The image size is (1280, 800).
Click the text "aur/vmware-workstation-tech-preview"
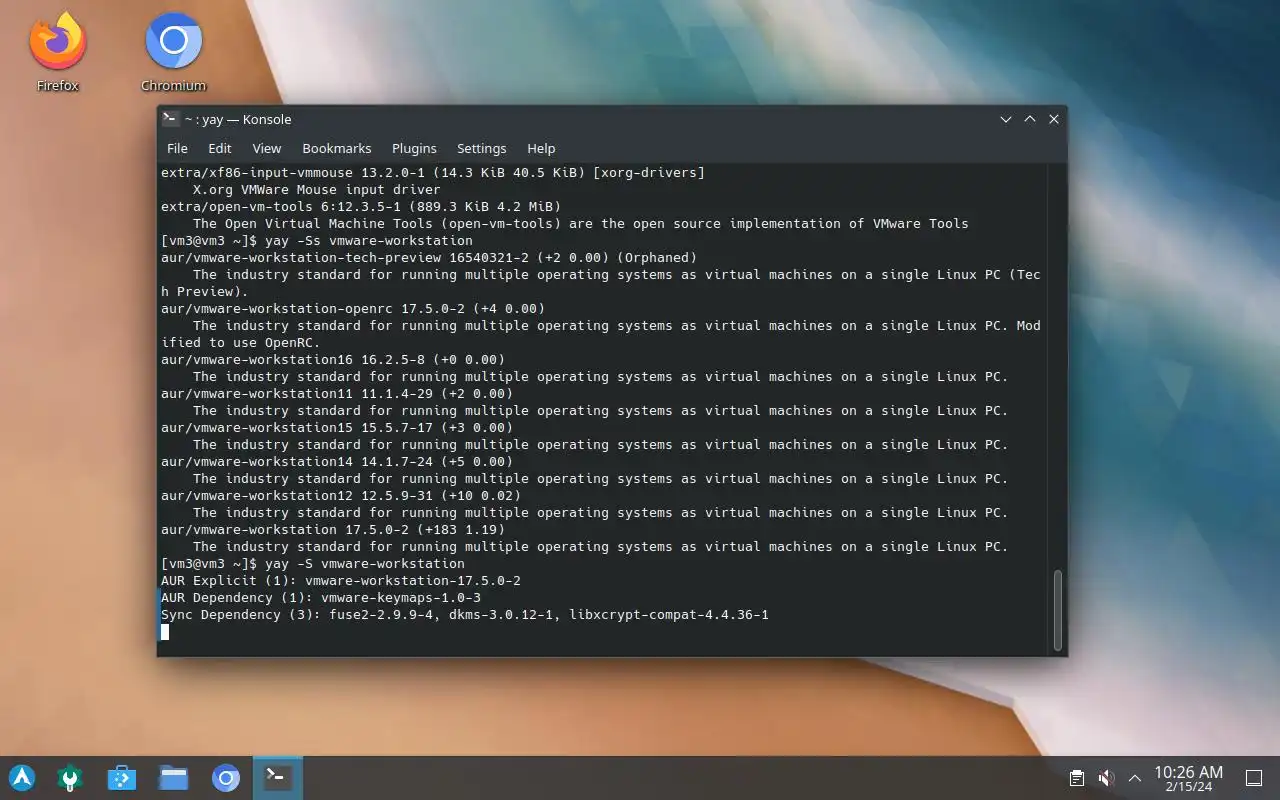tap(301, 257)
